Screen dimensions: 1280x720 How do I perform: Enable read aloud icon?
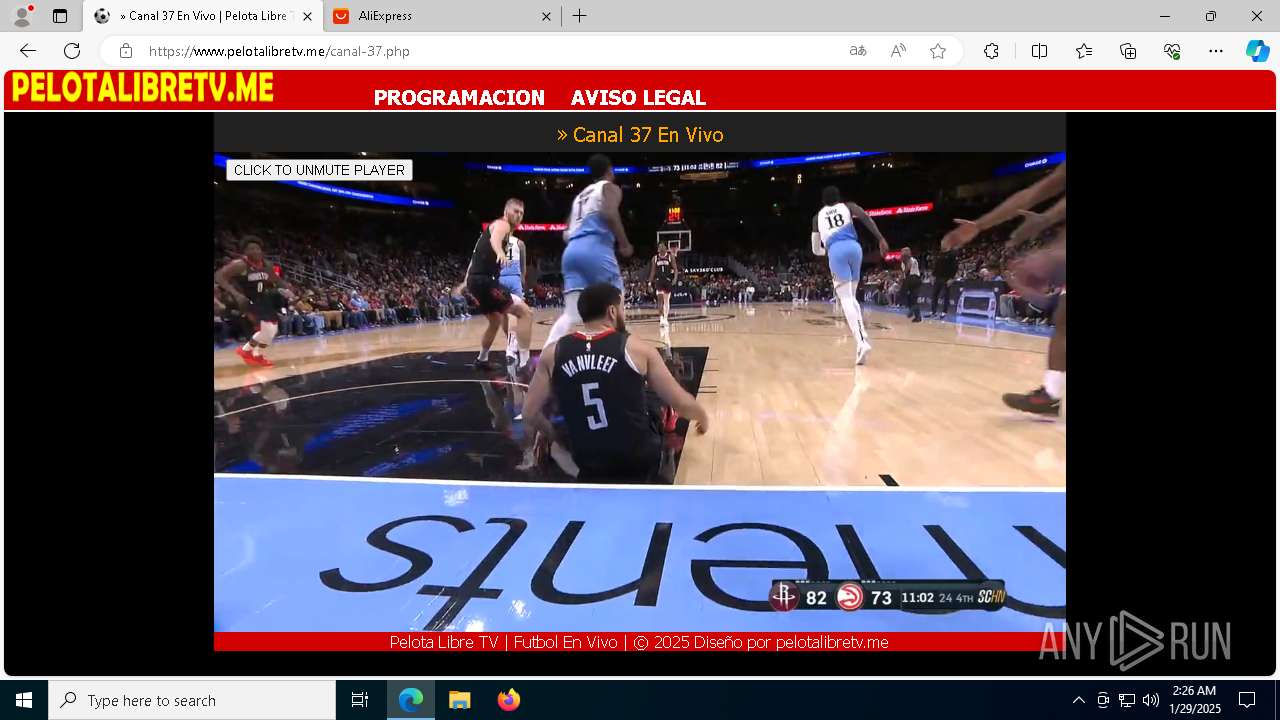(898, 51)
